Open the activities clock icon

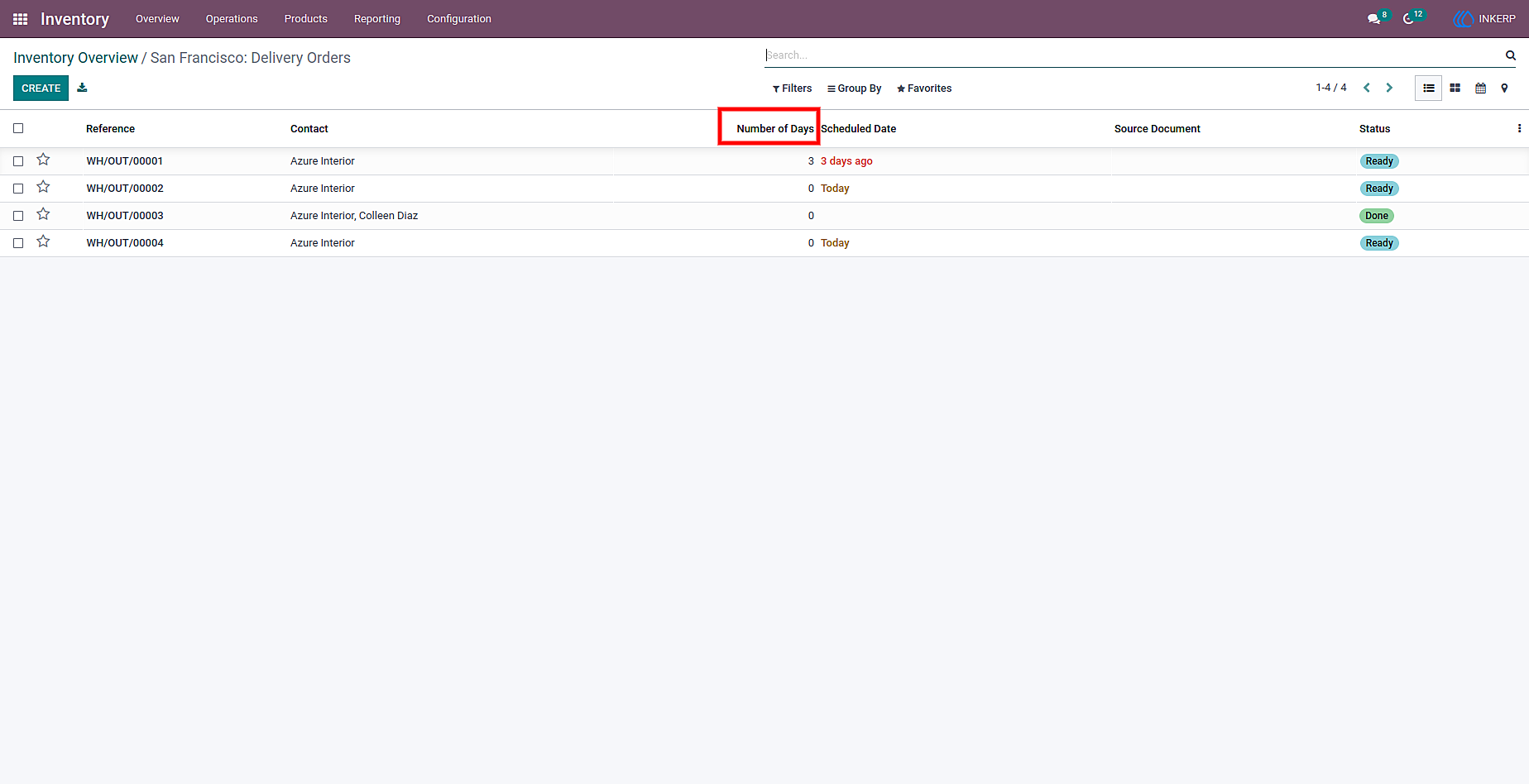pos(1408,19)
